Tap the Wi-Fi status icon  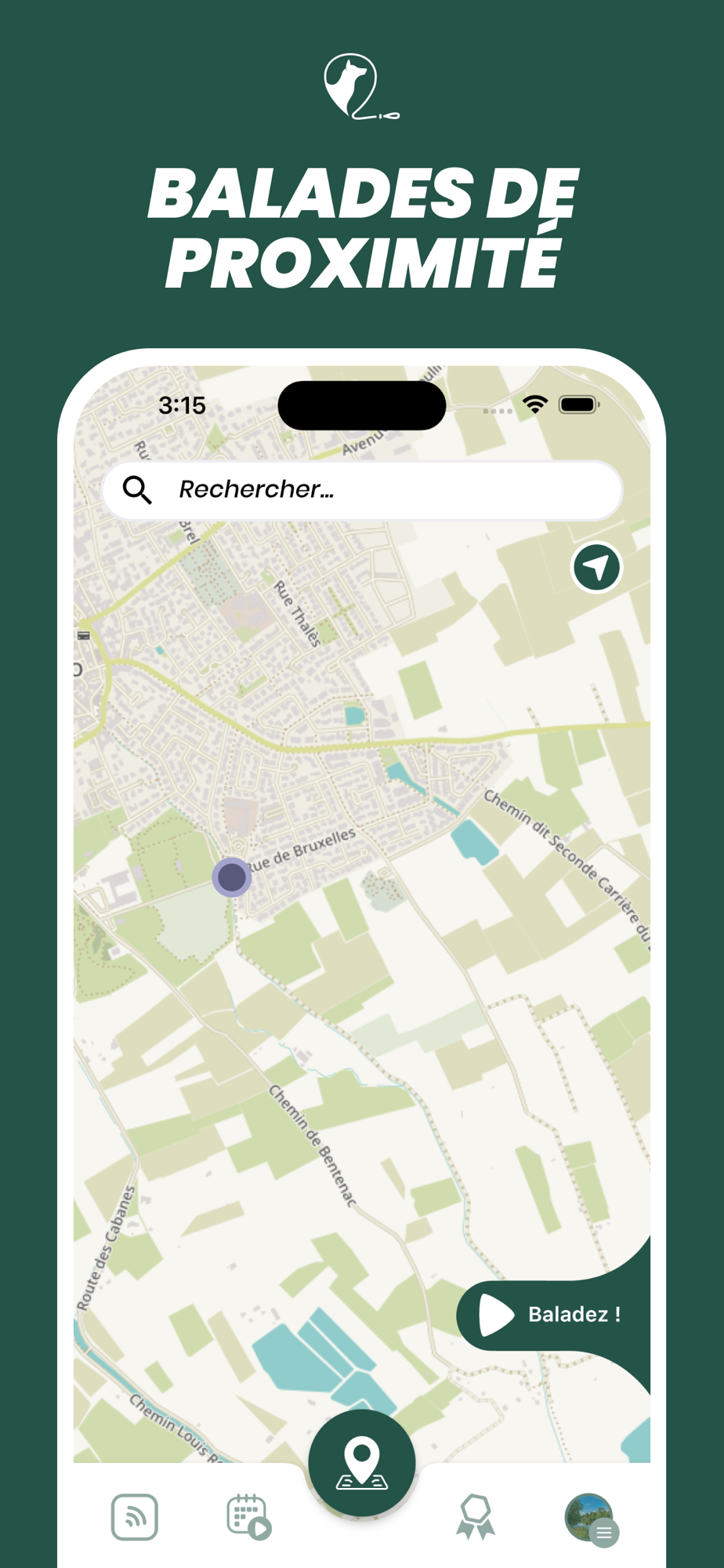pos(535,405)
